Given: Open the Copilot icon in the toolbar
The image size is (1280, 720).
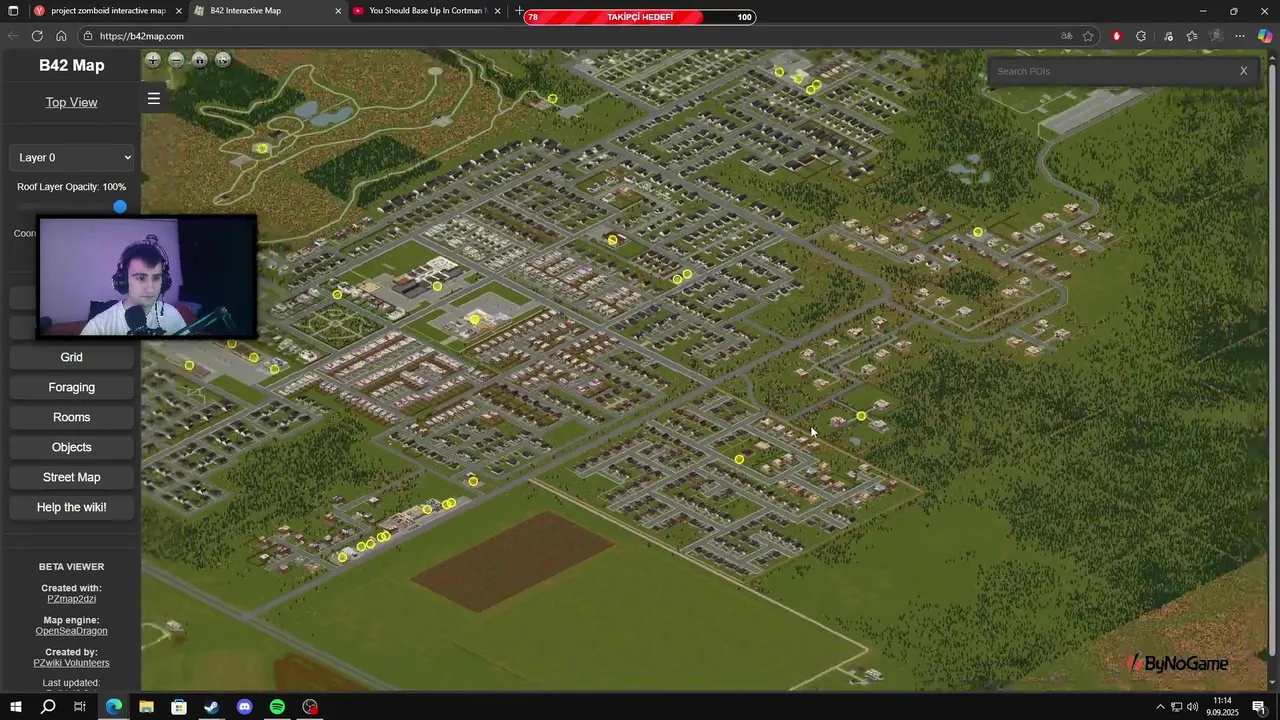Looking at the screenshot, I should [x=1265, y=36].
